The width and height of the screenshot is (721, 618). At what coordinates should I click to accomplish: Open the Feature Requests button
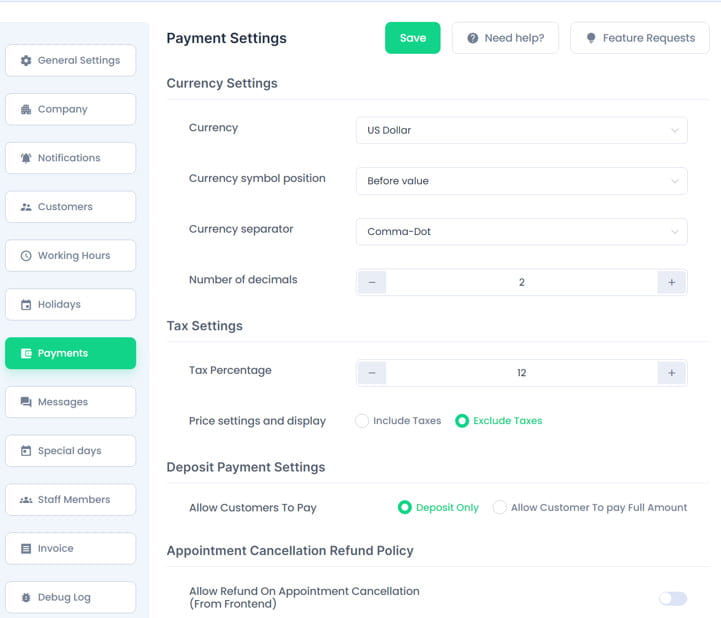click(x=640, y=38)
